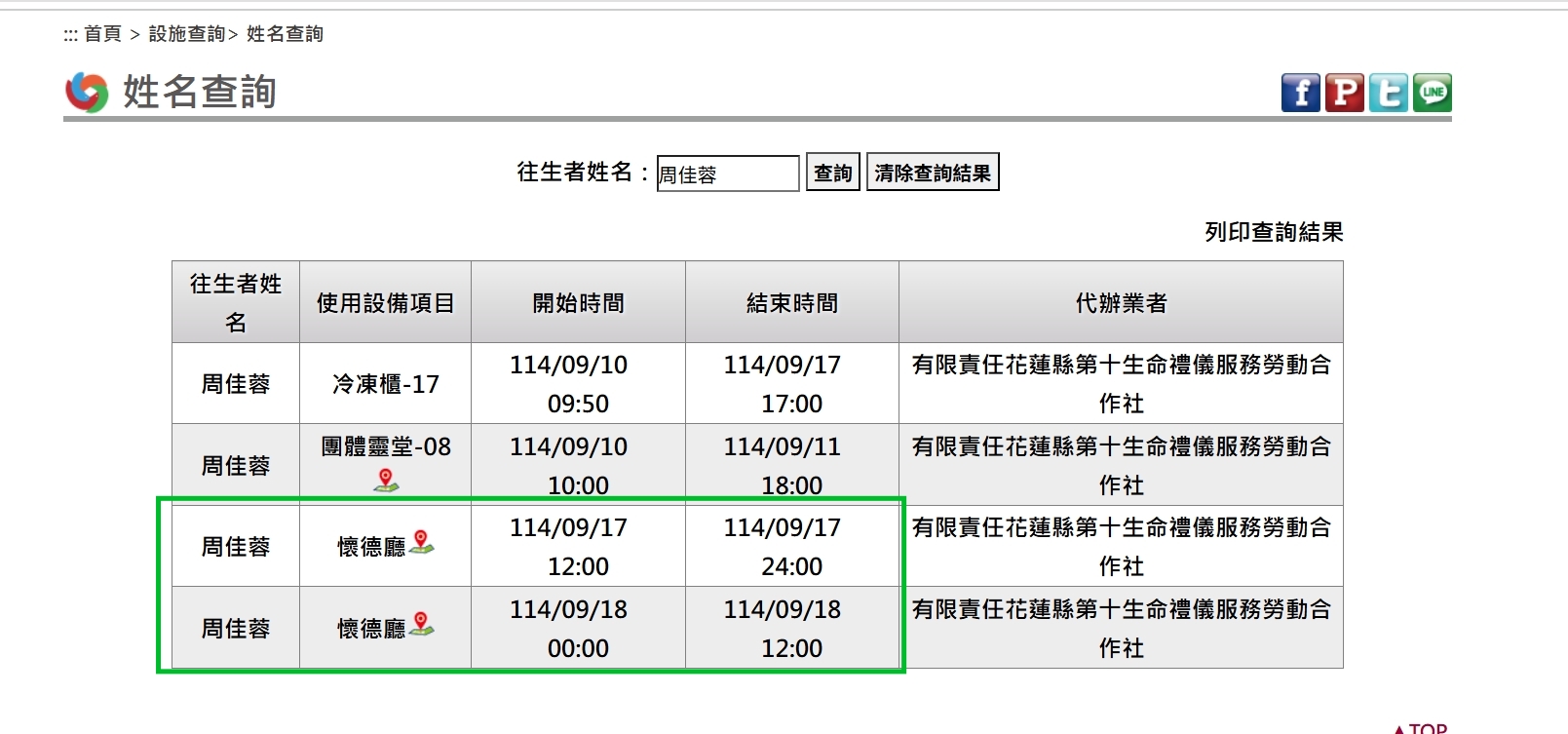Image resolution: width=1568 pixels, height=734 pixels.
Task: Click the 清除查詢結果 button
Action: [932, 173]
